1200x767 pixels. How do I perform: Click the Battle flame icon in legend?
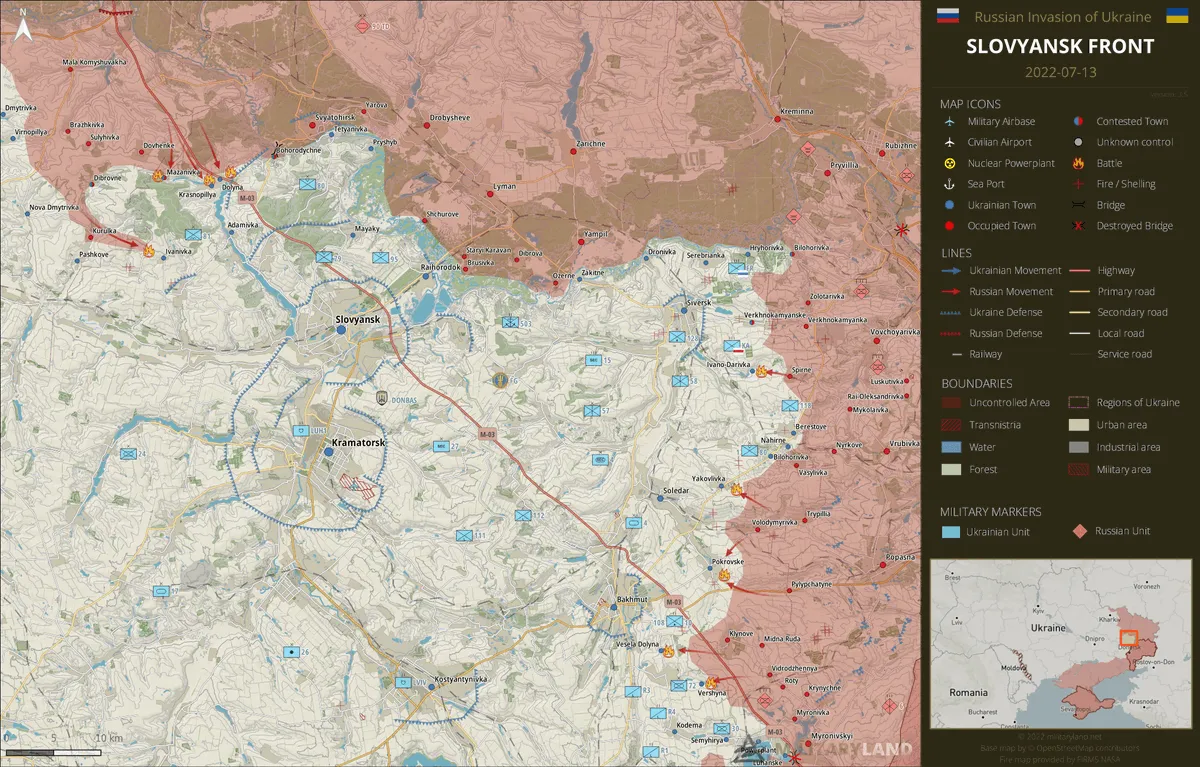pos(1077,163)
